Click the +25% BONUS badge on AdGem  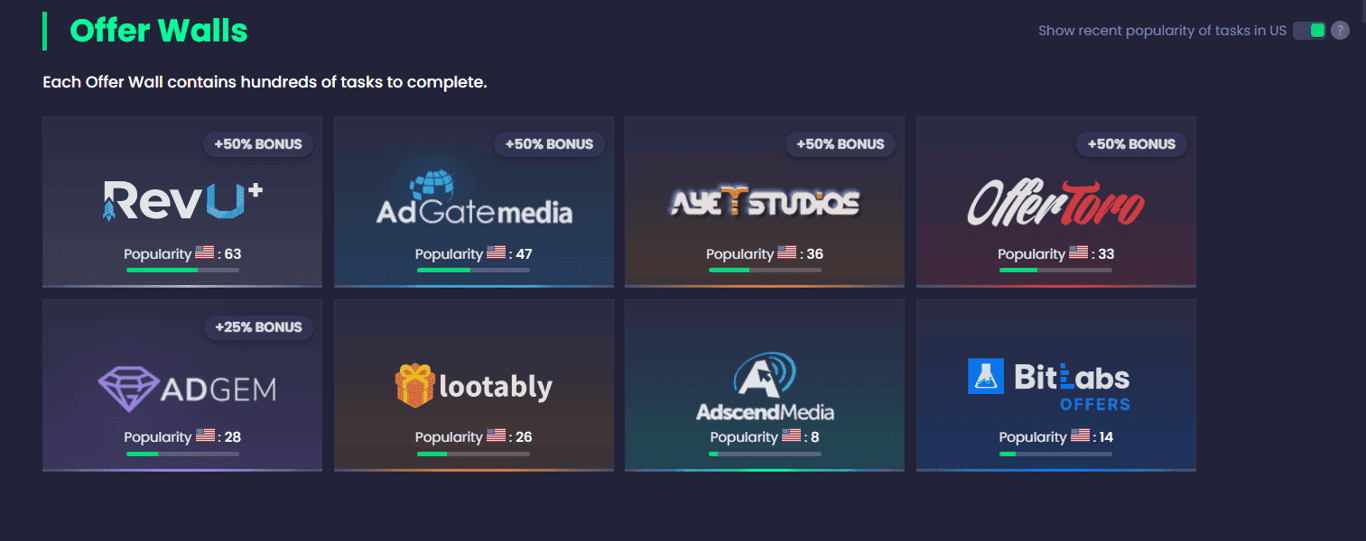(258, 327)
